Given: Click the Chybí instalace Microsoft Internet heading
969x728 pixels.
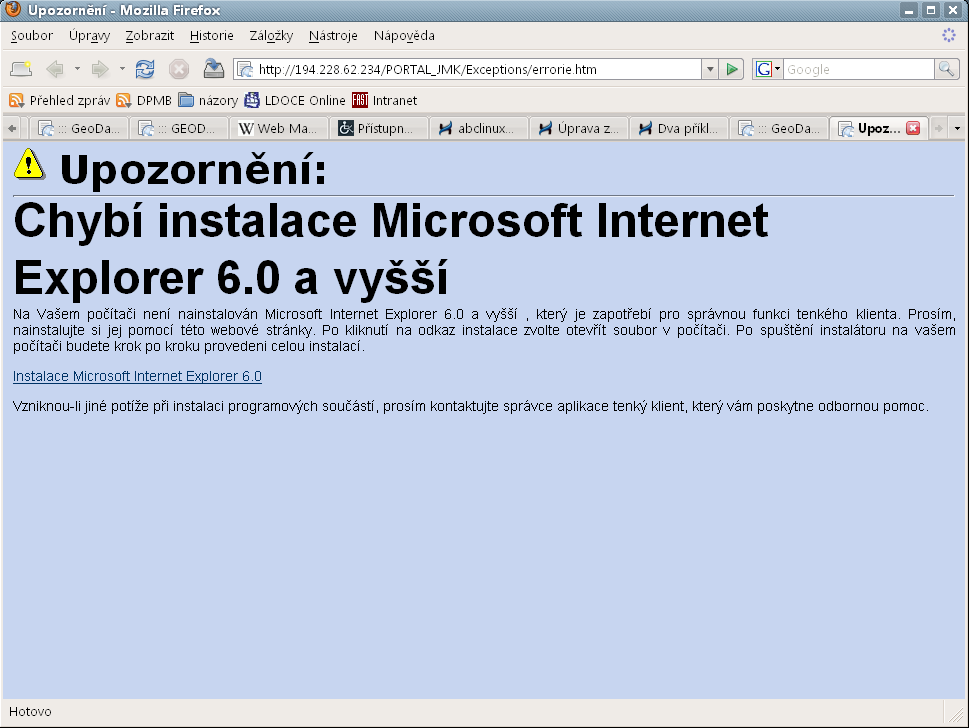Looking at the screenshot, I should point(391,221).
